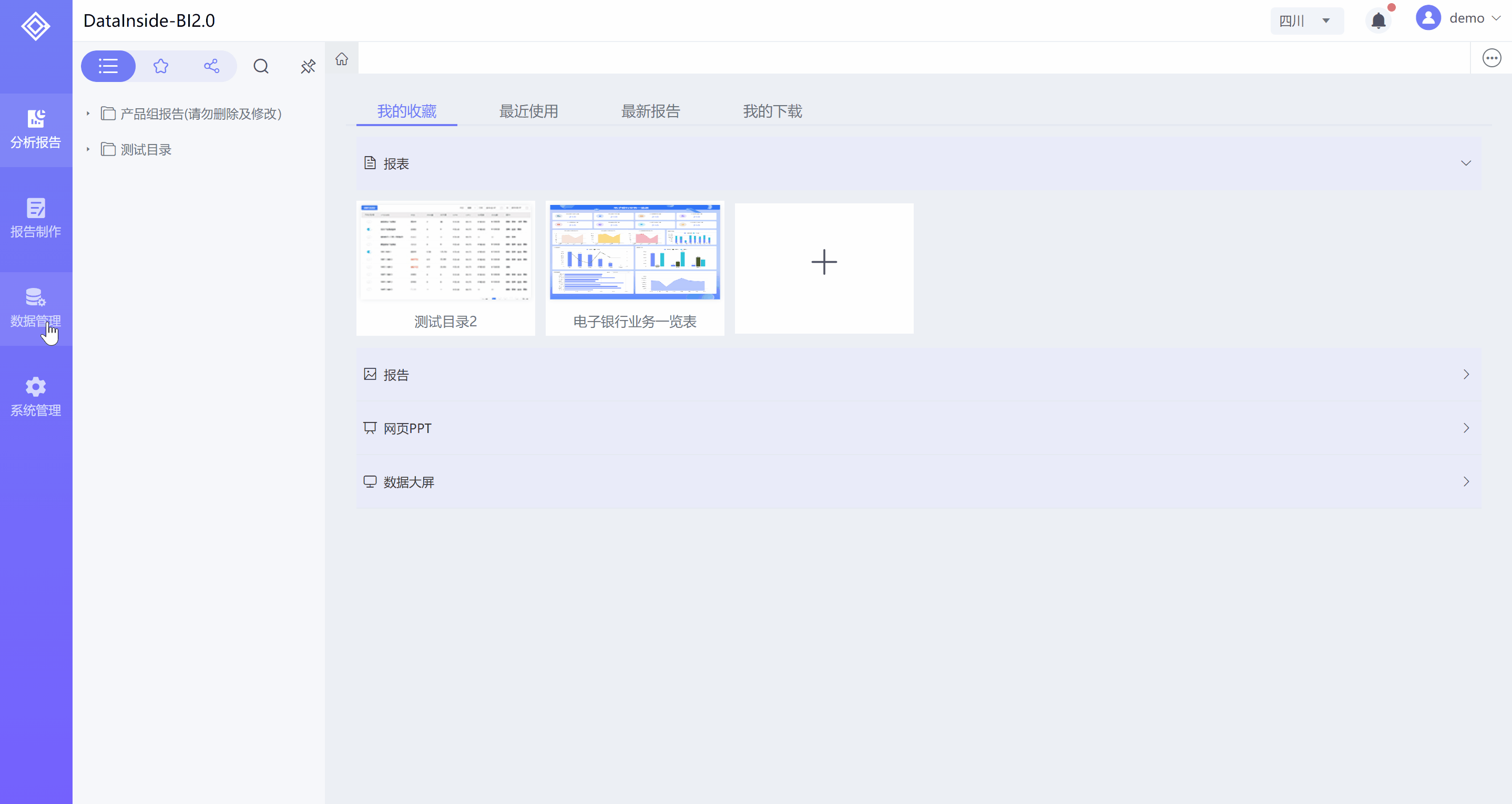Screen dimensions: 1512x804
Task: Switch to the list tree view
Action: (x=108, y=66)
